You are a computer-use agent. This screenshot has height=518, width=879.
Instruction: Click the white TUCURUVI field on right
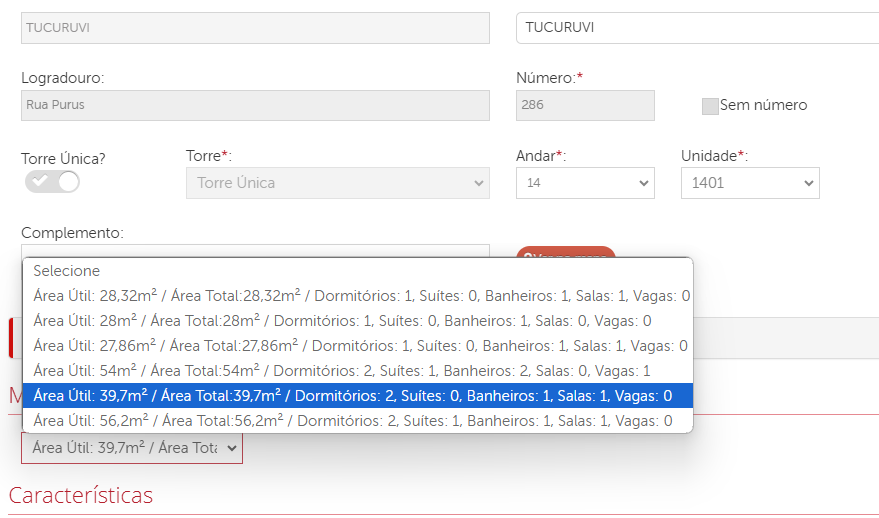click(696, 28)
